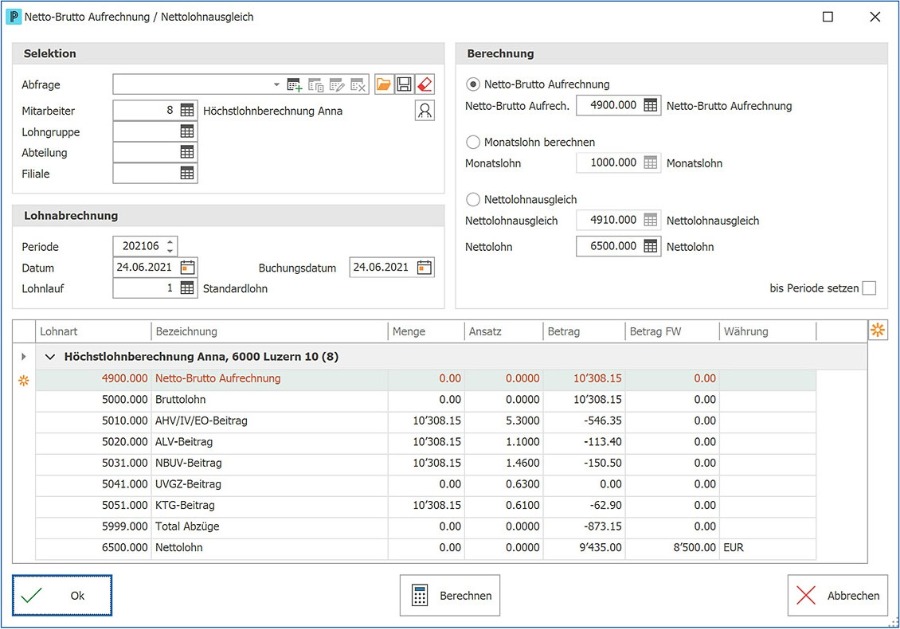Click the red Netto-Brutto Aufrechnung row label
This screenshot has width=900, height=629.
point(218,378)
